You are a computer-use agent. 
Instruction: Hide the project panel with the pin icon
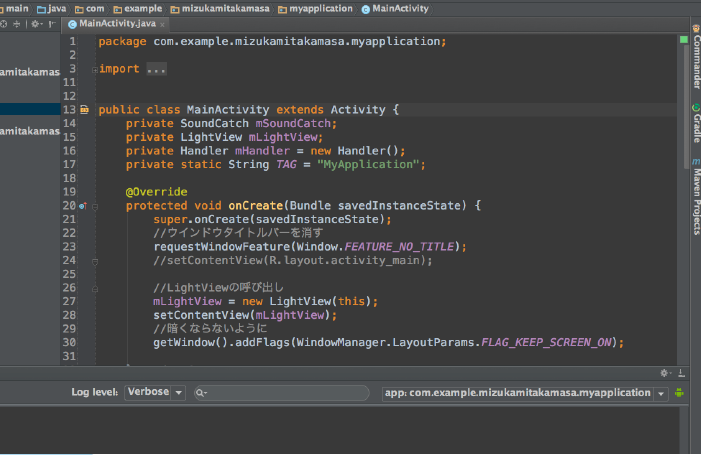52,24
